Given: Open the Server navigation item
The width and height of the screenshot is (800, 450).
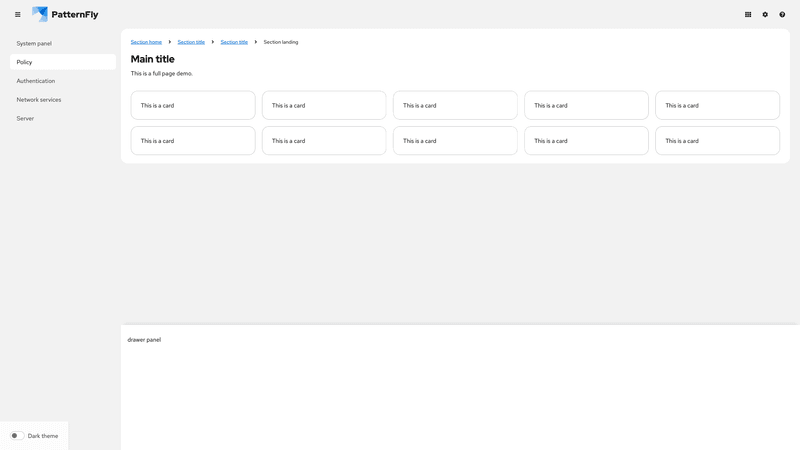Looking at the screenshot, I should click(x=25, y=119).
